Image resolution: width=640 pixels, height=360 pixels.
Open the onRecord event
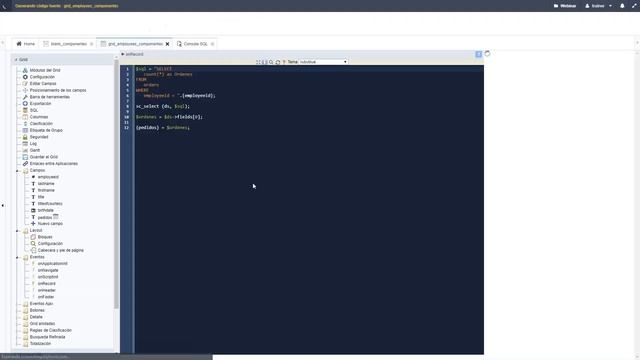point(47,284)
